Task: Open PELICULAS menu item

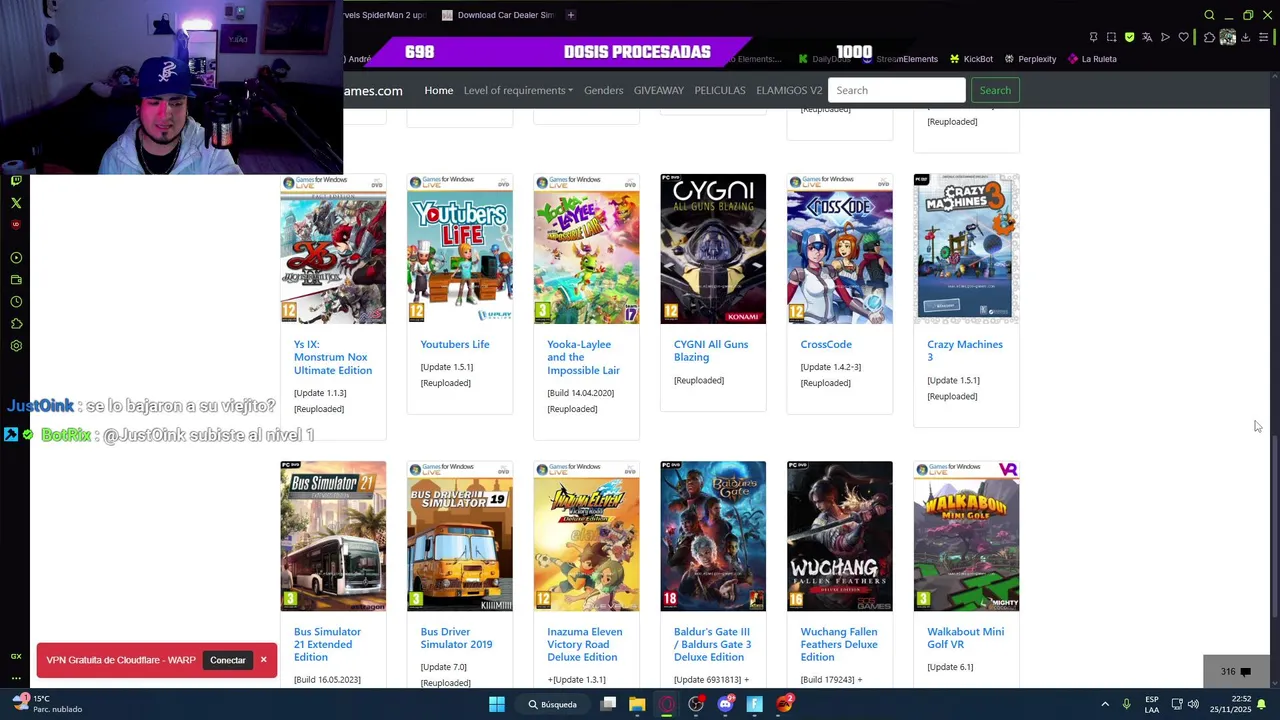Action: click(x=720, y=90)
